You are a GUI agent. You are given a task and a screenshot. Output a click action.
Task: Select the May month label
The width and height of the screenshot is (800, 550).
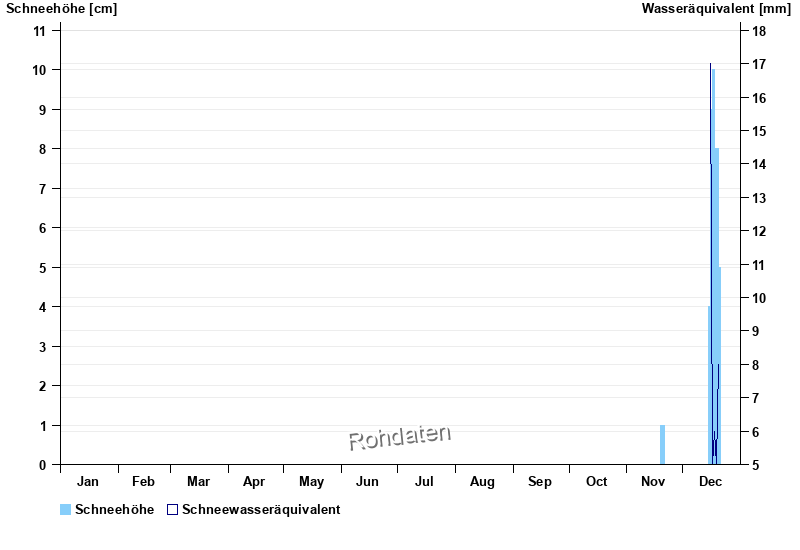311,482
